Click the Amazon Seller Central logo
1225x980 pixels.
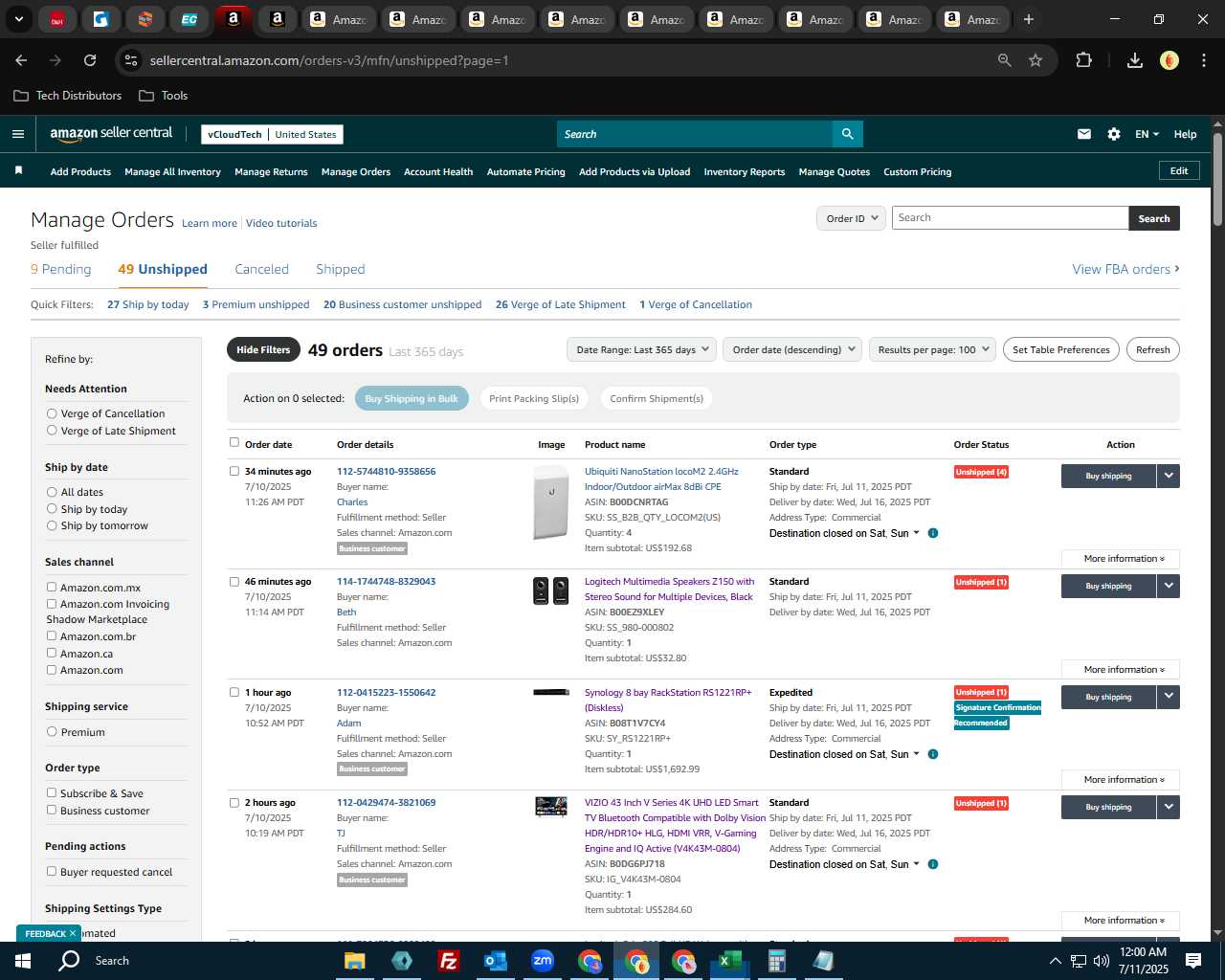(x=111, y=134)
